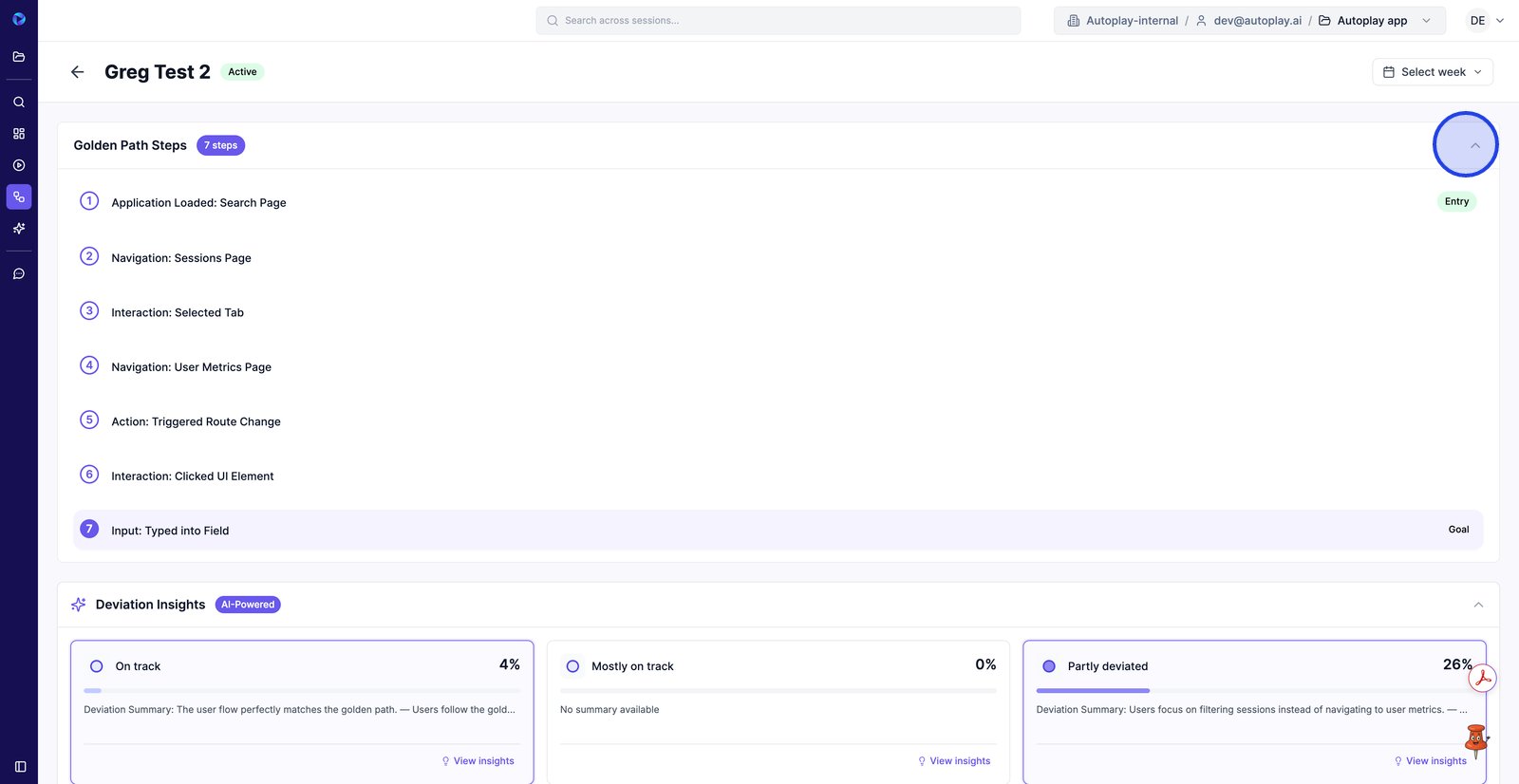Click View insights on the Partly deviated card
Screen dimensions: 1519x784
tap(1431, 761)
